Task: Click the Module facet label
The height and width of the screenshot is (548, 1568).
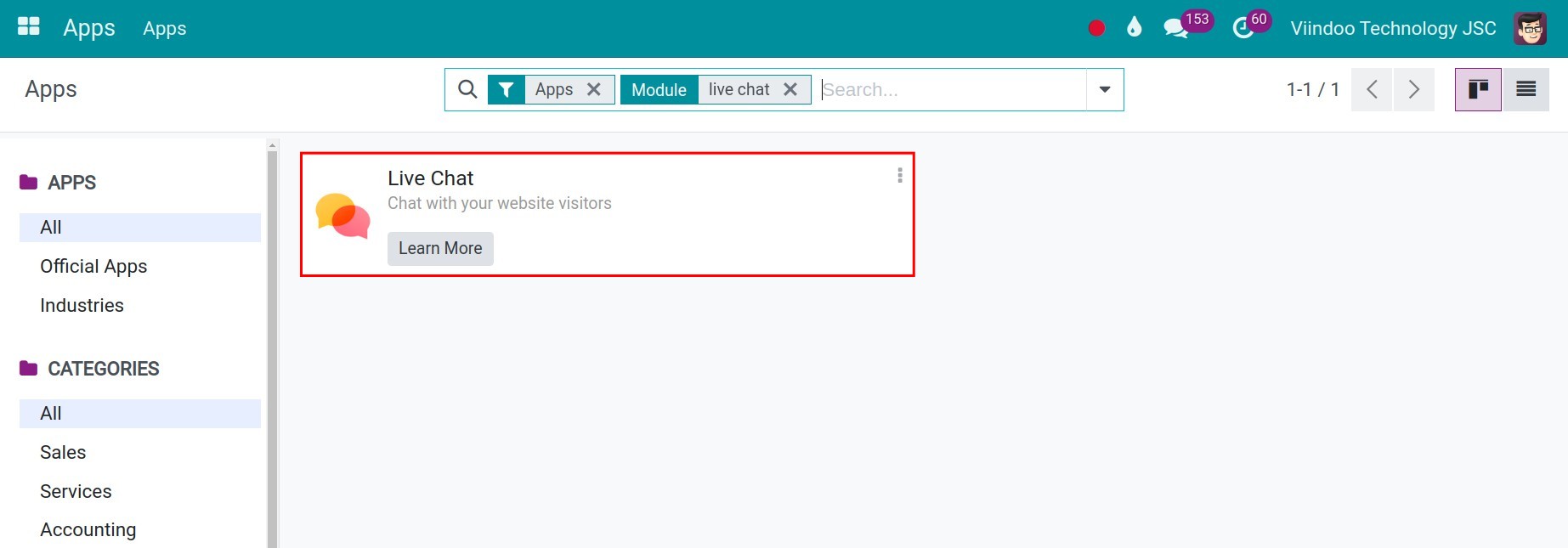Action: (659, 89)
